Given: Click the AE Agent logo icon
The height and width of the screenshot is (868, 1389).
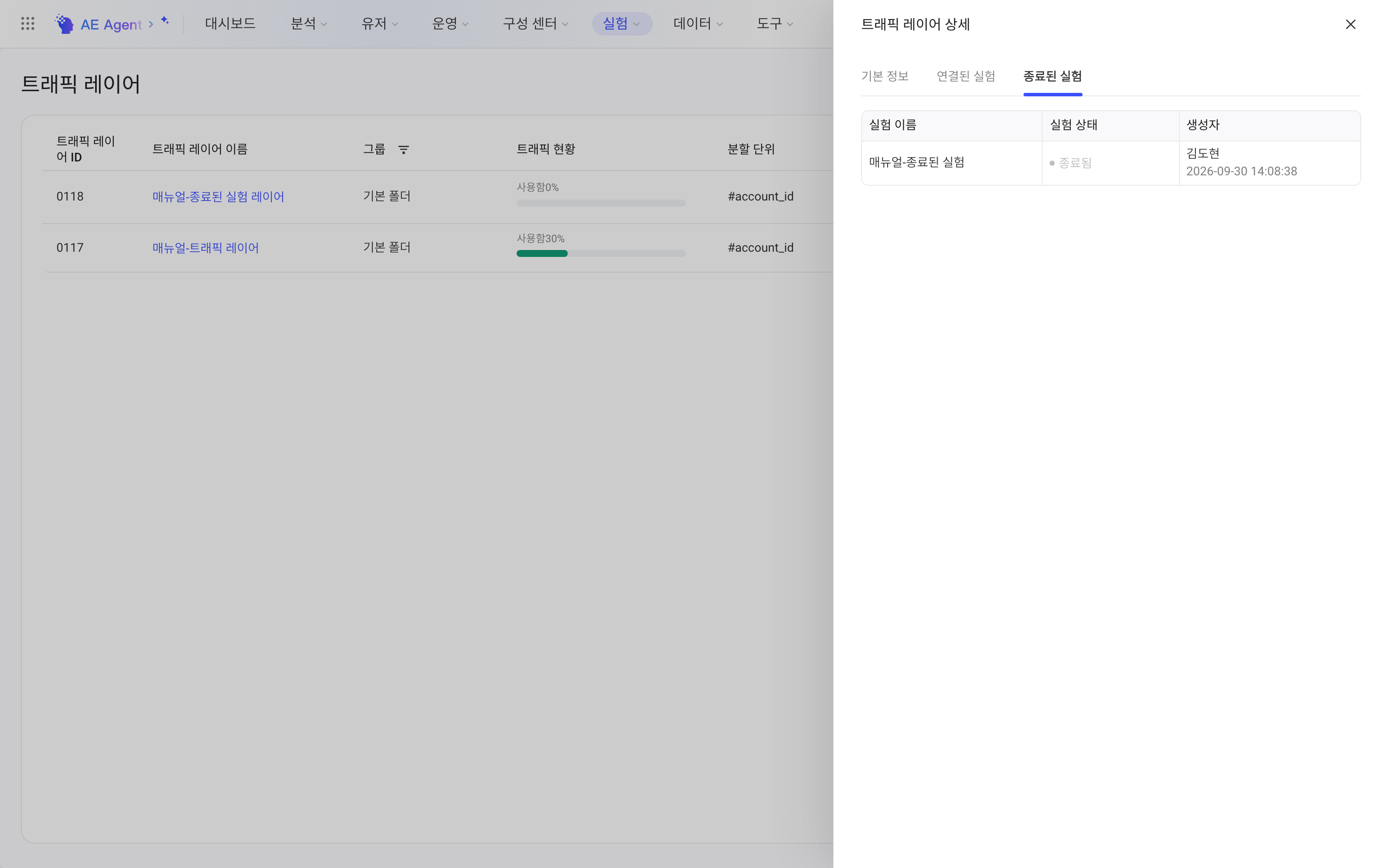Looking at the screenshot, I should coord(64,23).
